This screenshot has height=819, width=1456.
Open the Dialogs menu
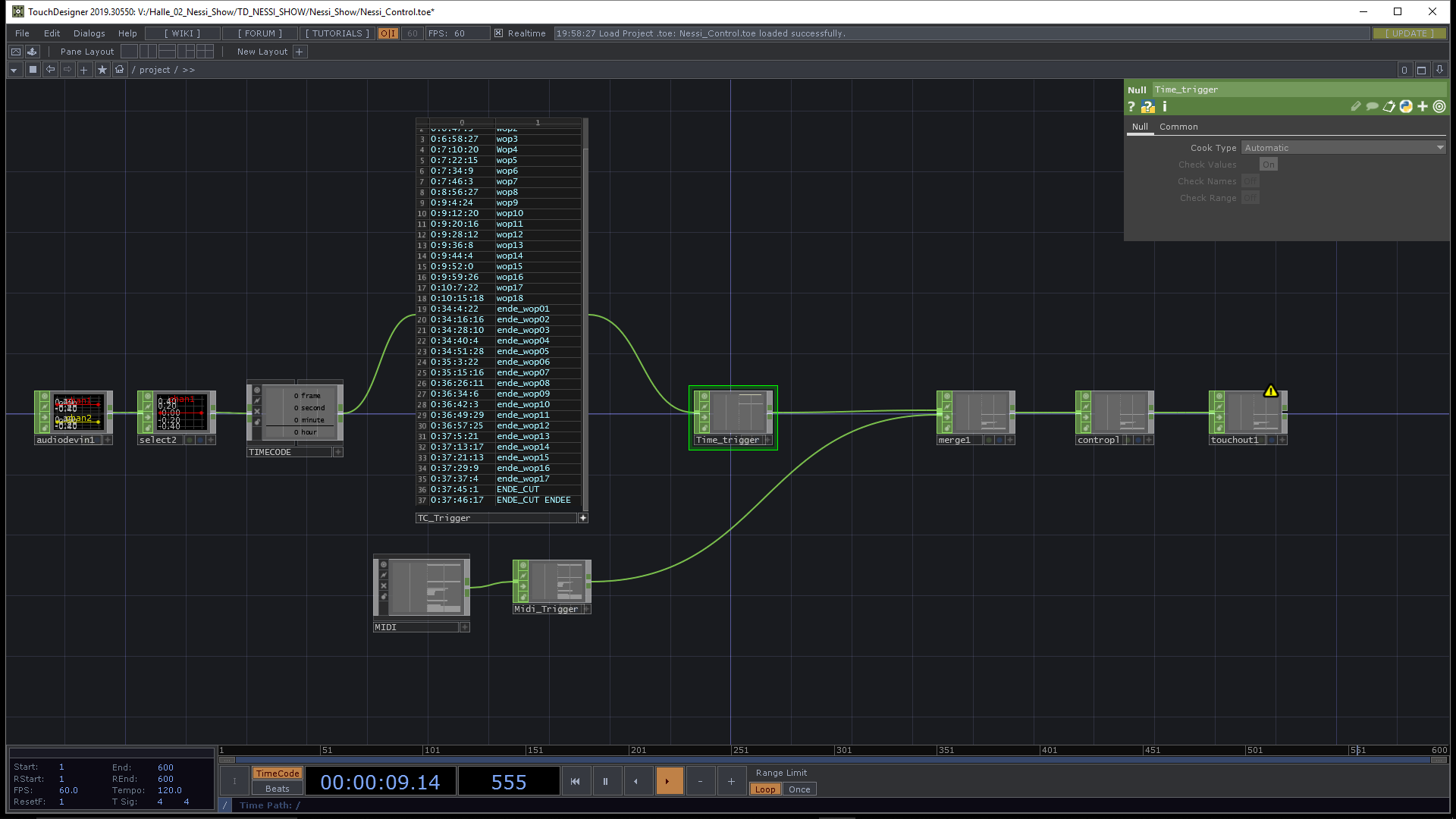(89, 33)
